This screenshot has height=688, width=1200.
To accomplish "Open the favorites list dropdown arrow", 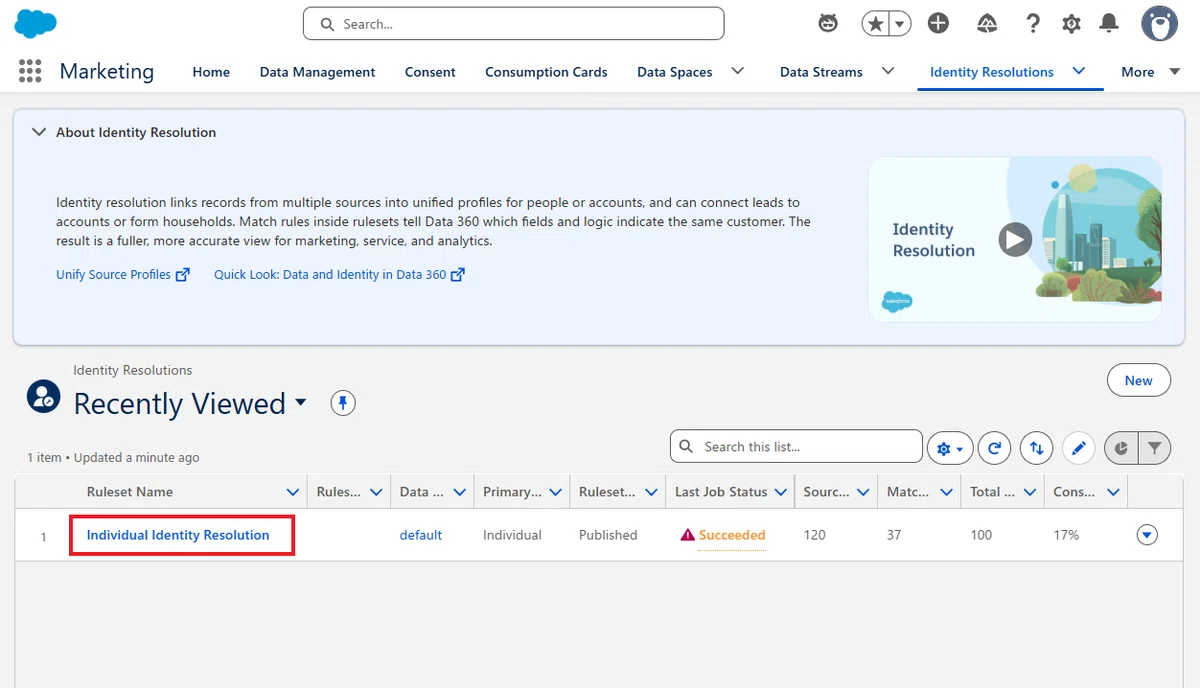I will click(900, 24).
